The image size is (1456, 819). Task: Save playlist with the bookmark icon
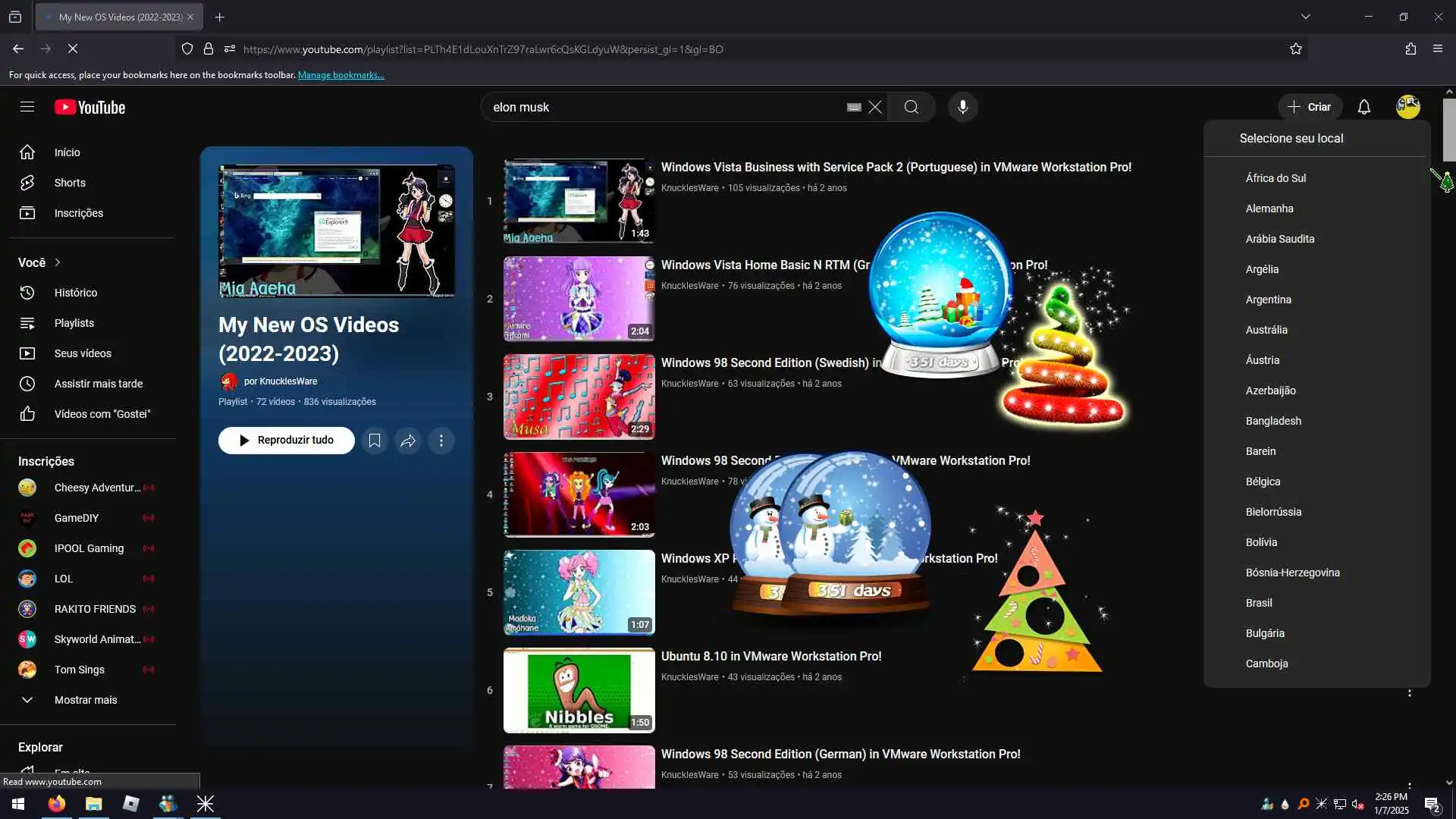tap(375, 441)
